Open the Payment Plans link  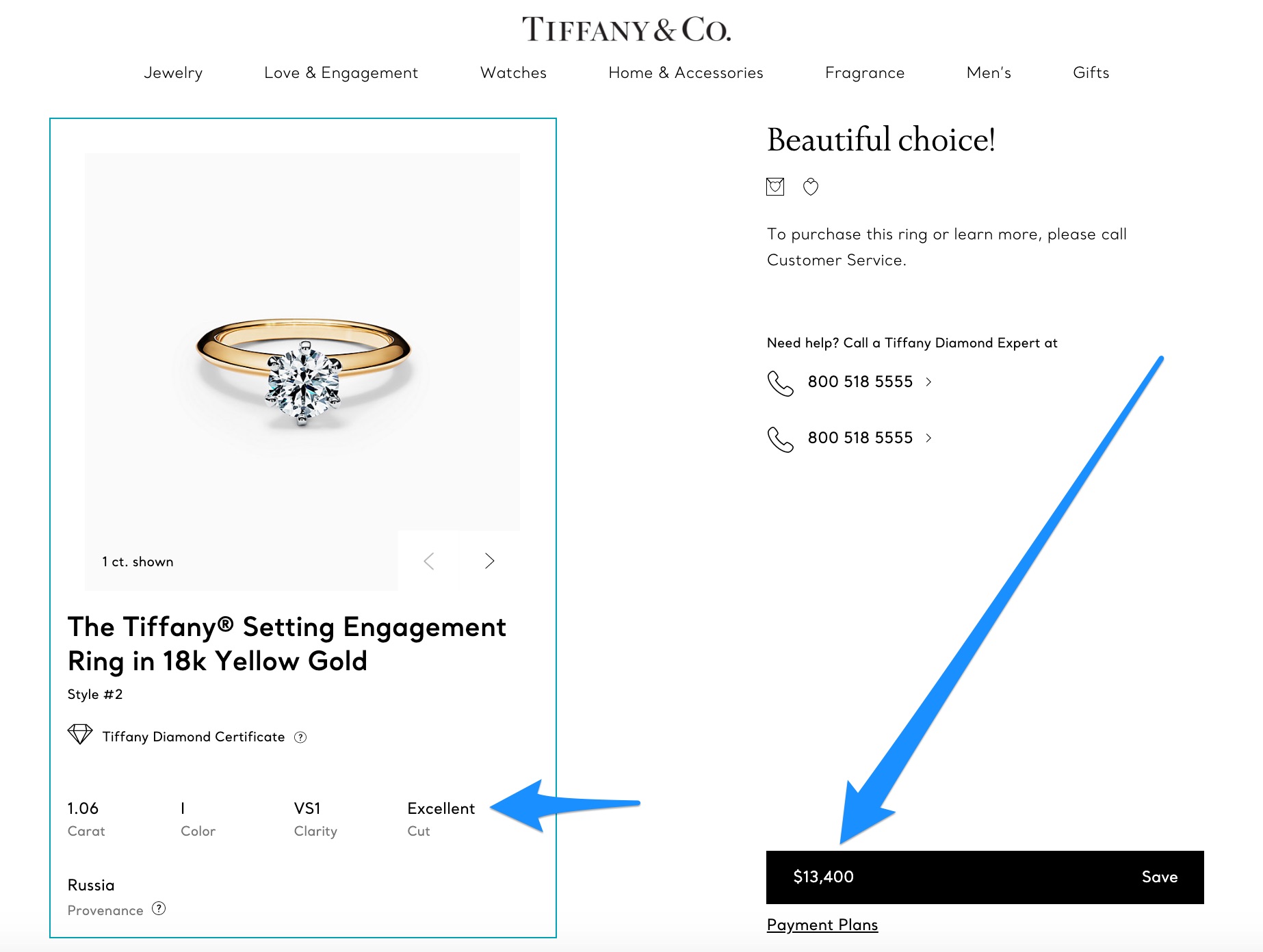822,925
